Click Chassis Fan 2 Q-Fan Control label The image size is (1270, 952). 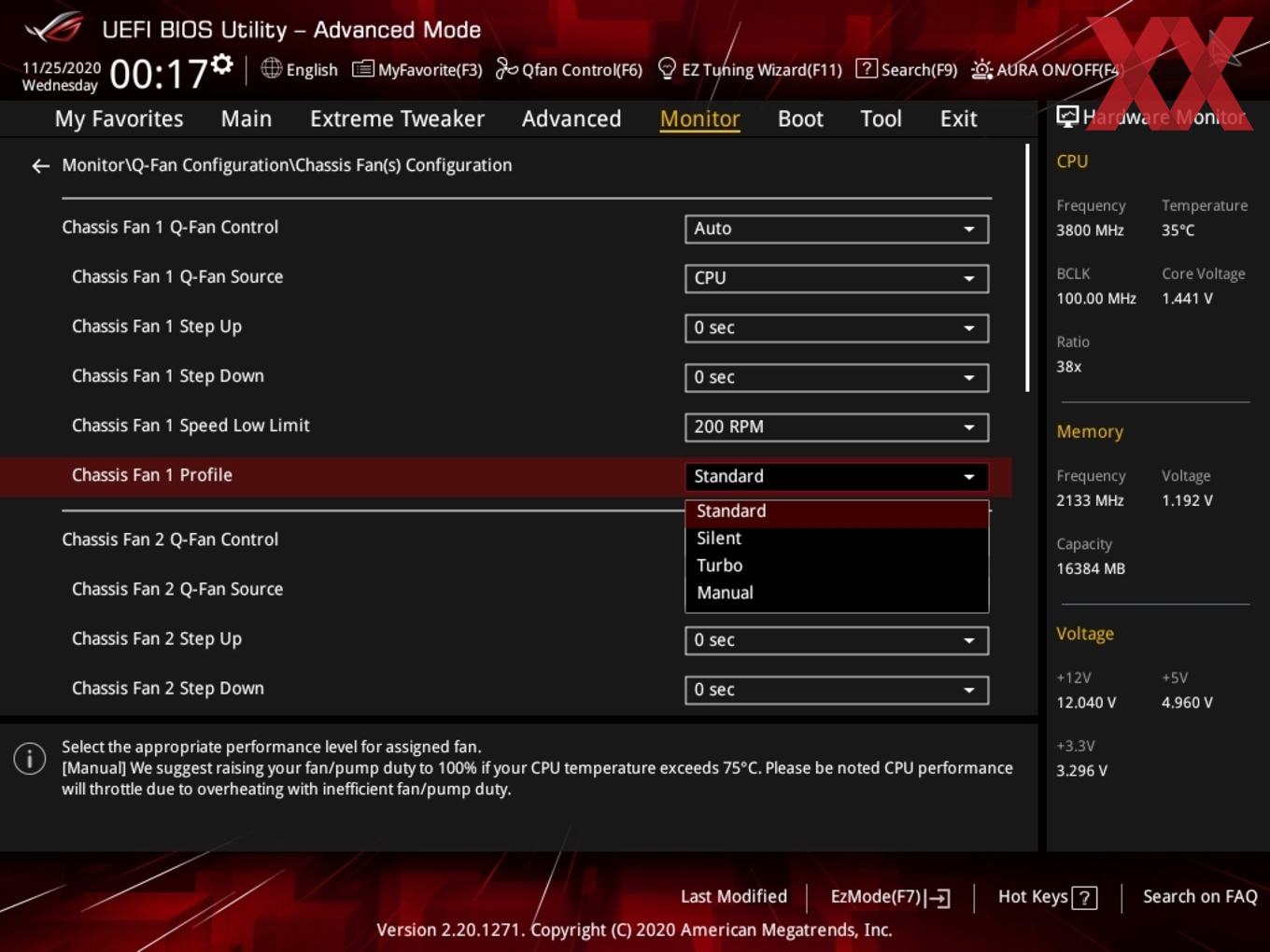coord(170,539)
